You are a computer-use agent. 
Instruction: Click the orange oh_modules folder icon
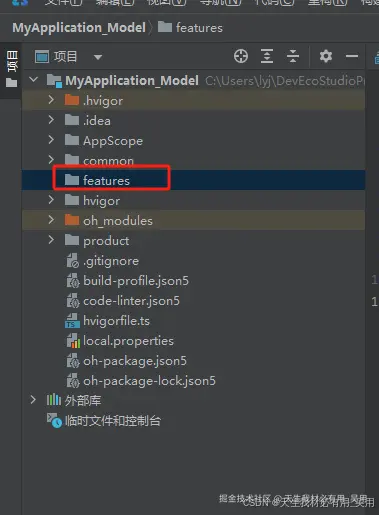(x=72, y=220)
